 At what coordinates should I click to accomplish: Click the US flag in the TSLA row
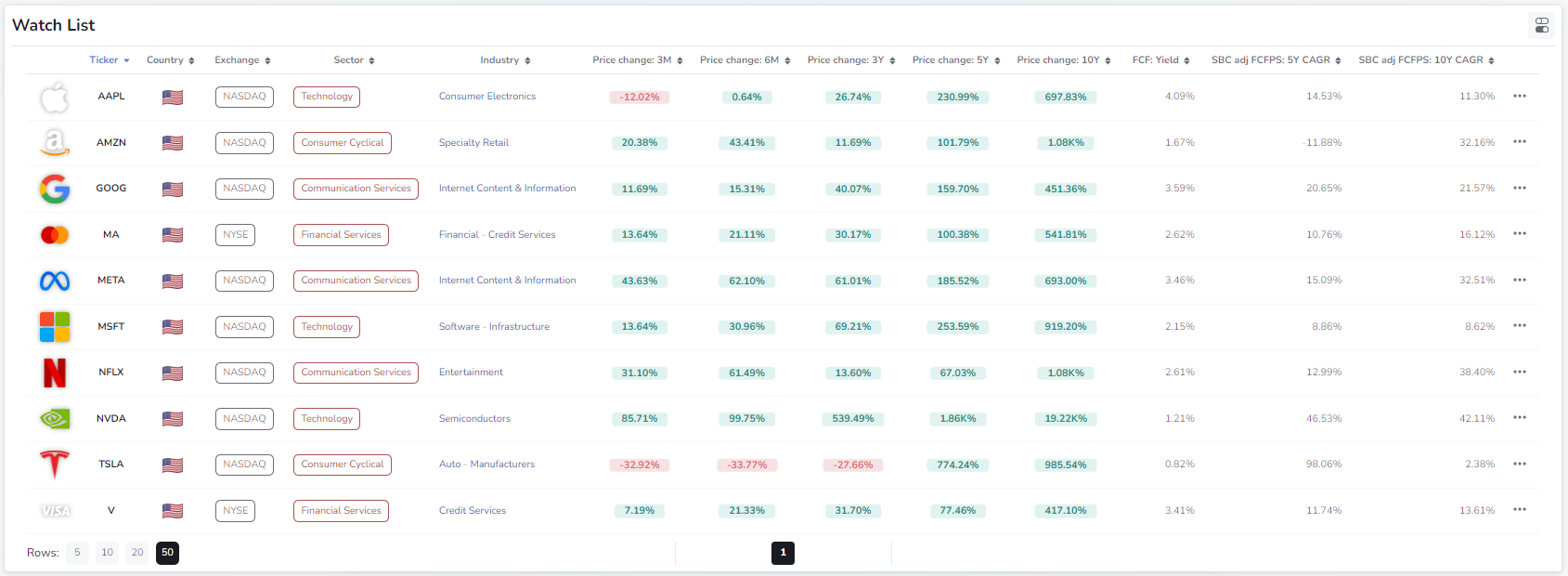(173, 465)
